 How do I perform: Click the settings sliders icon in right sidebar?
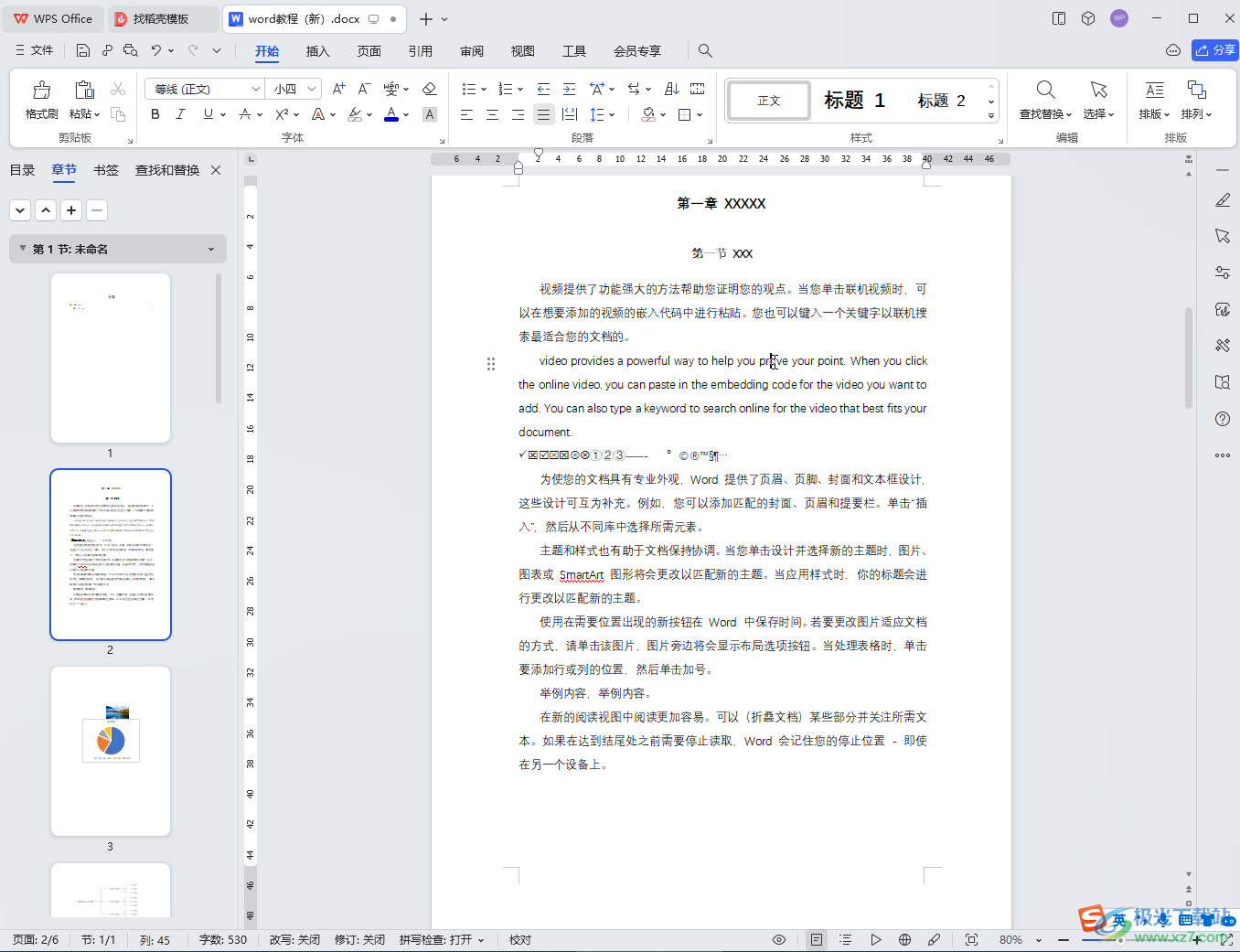(x=1223, y=273)
